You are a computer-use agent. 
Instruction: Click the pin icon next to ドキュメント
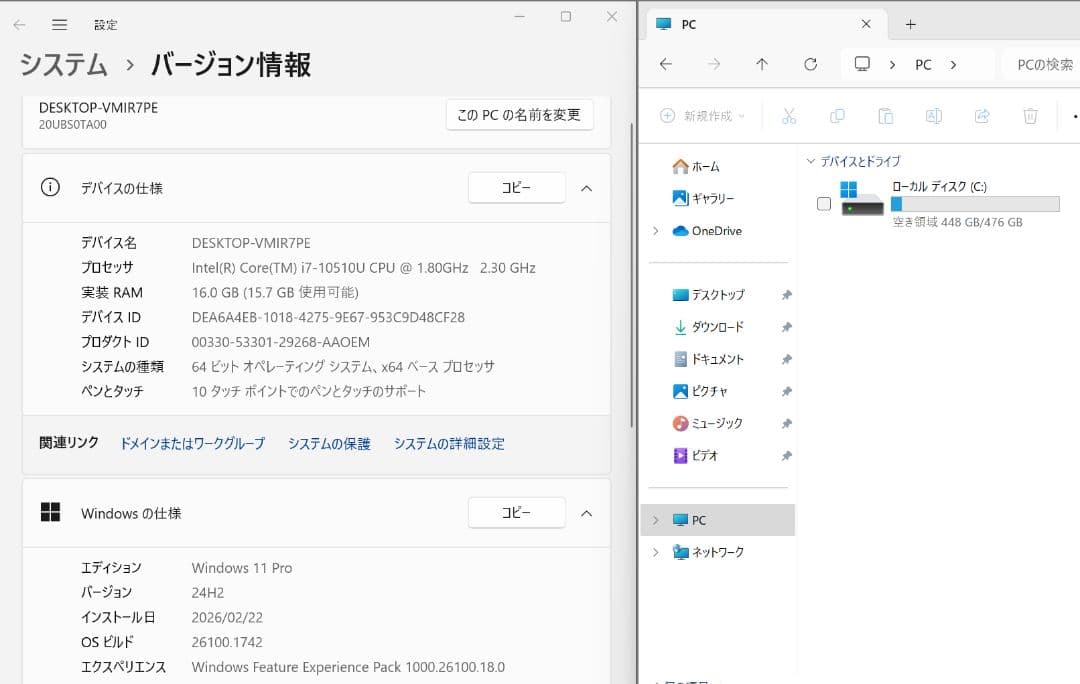[787, 360]
